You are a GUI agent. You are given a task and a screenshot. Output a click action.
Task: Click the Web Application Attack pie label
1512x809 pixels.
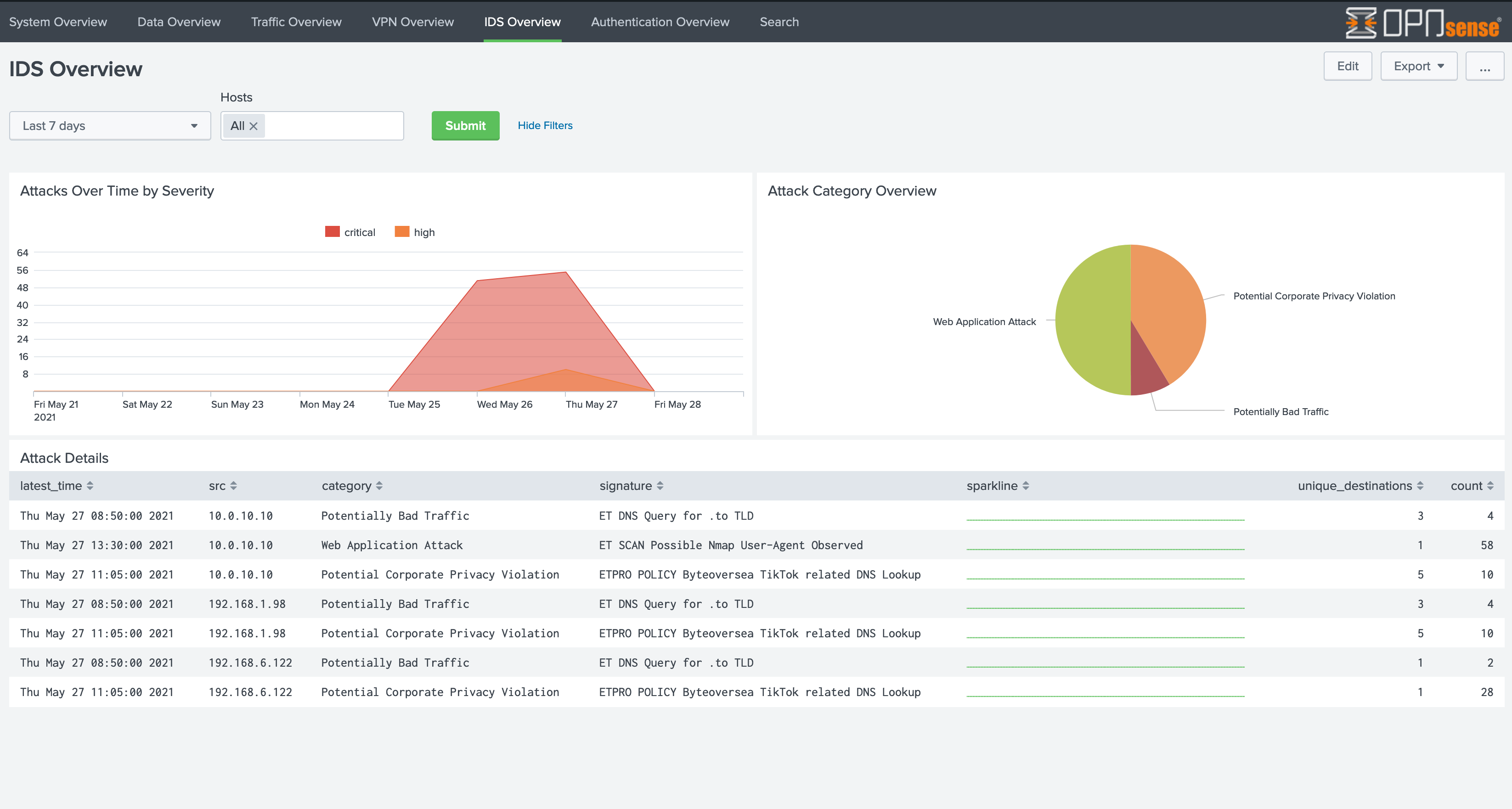(x=984, y=321)
